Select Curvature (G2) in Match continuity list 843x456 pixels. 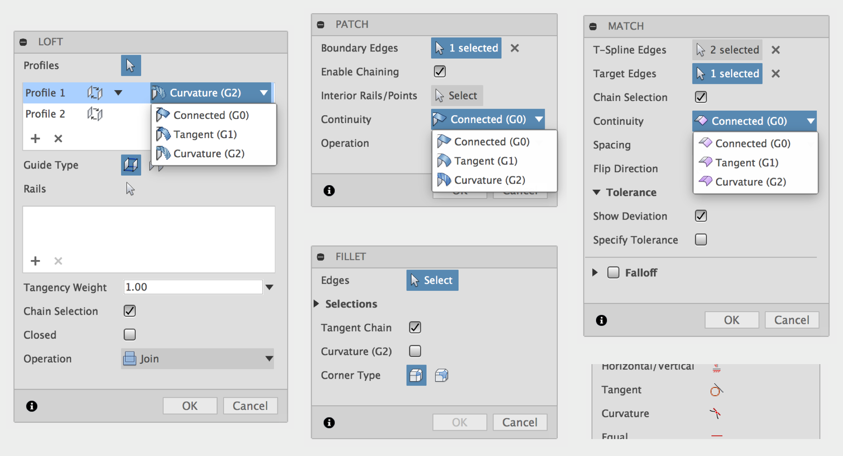749,182
